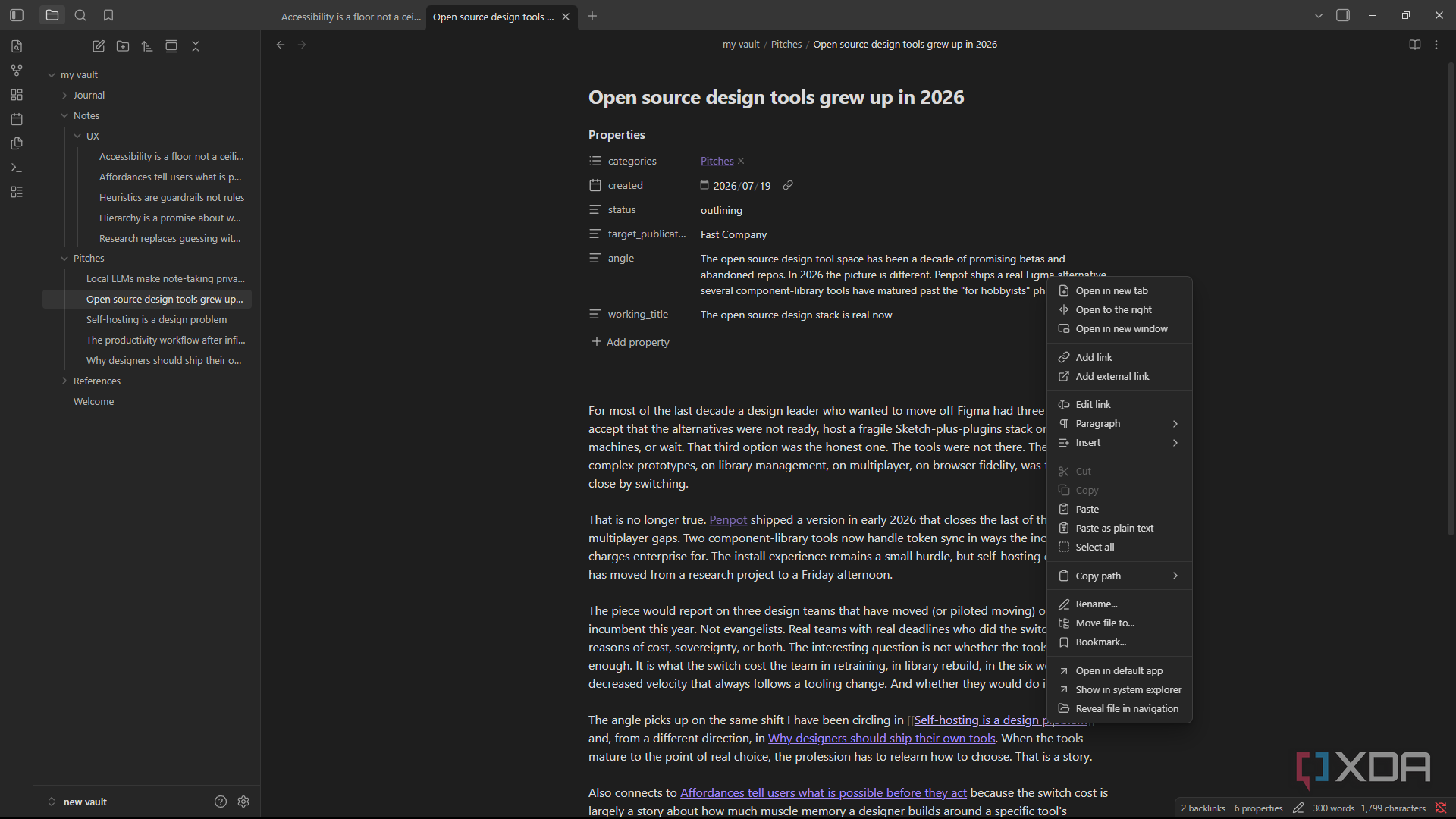1456x819 pixels.
Task: Open the new vault switcher
Action: click(77, 802)
